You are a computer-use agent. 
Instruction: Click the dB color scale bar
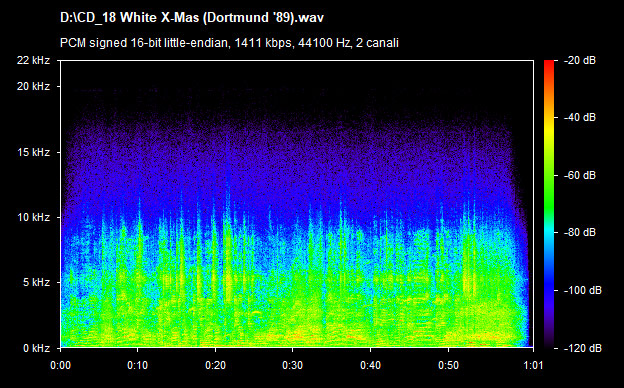point(549,205)
